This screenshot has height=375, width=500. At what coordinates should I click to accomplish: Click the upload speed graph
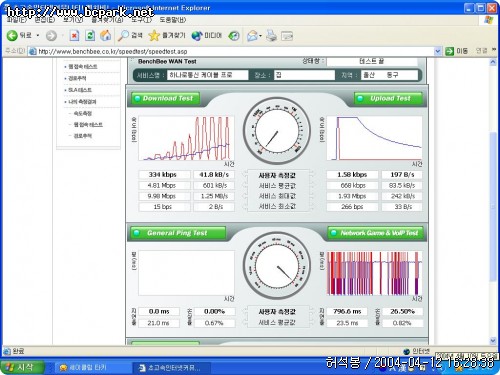coord(375,138)
